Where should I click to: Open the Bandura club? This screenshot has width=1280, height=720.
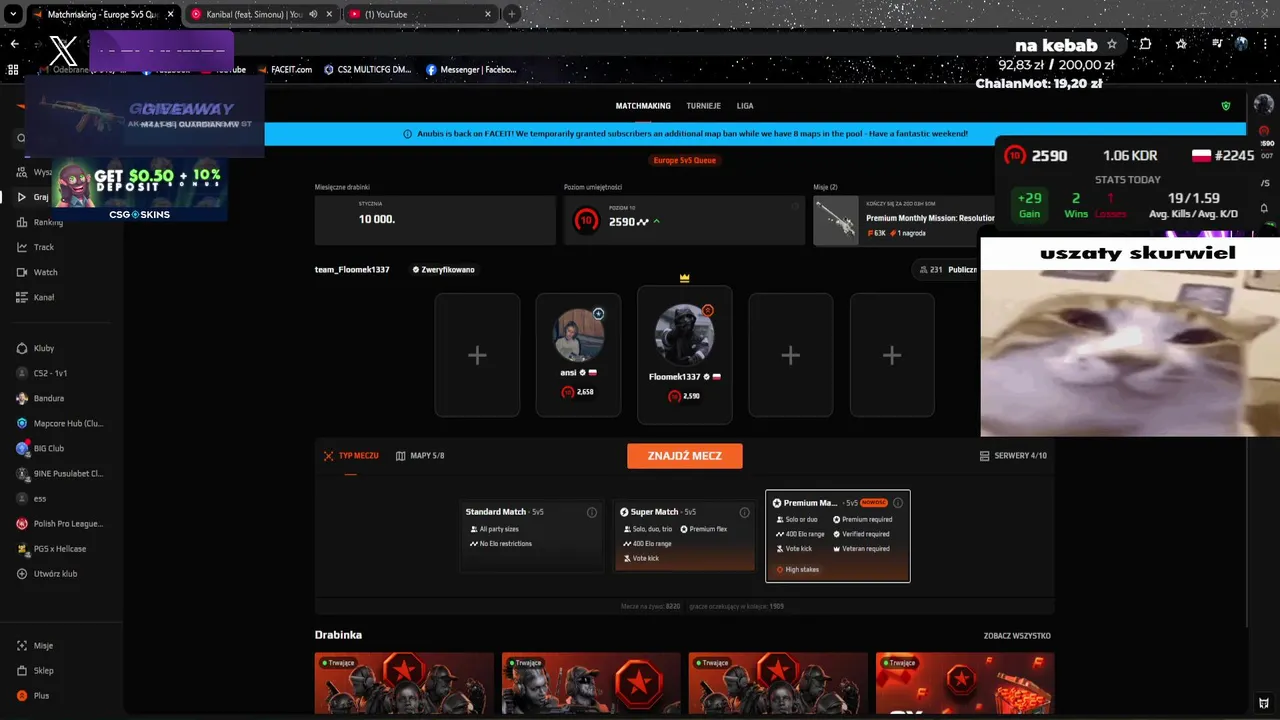[x=40, y=398]
